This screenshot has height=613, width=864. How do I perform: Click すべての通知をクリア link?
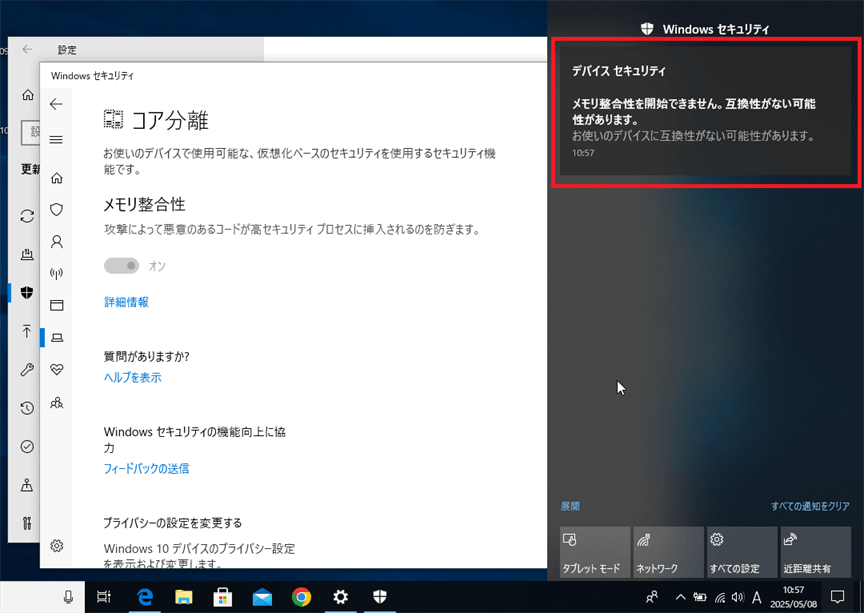[810, 507]
